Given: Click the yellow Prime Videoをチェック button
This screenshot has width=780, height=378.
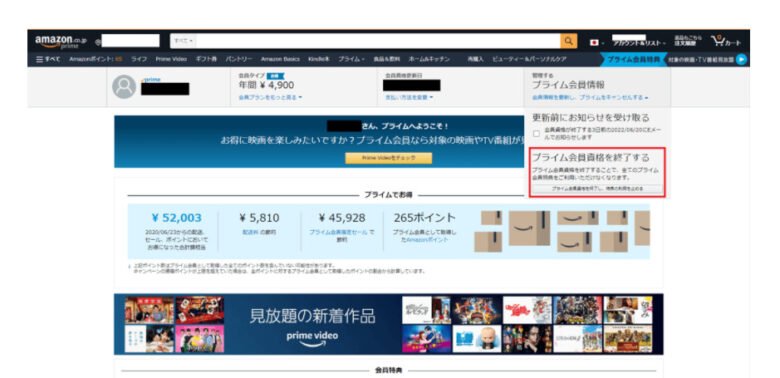Looking at the screenshot, I should pyautogui.click(x=389, y=158).
